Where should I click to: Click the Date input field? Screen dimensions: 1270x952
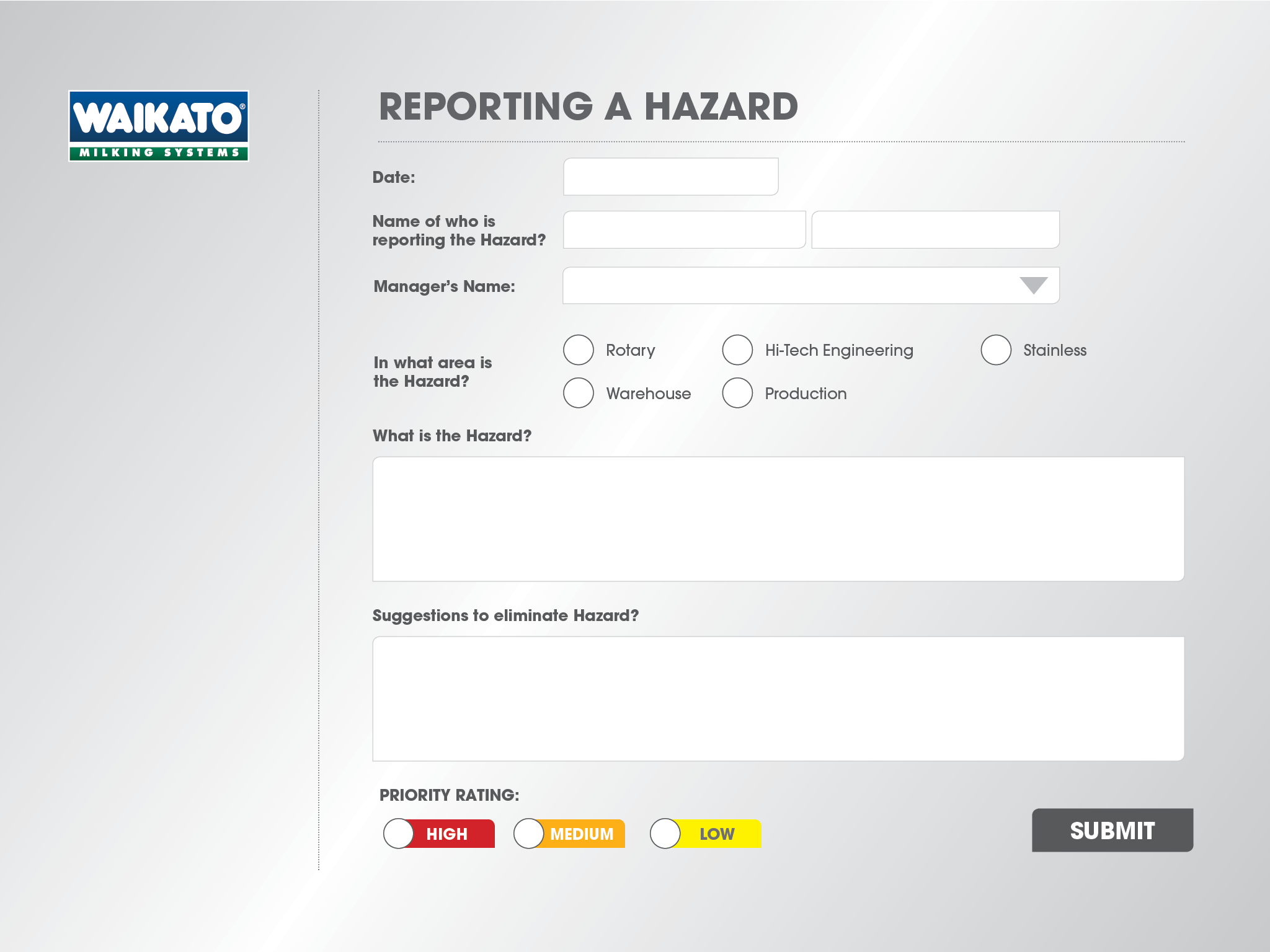tap(670, 177)
